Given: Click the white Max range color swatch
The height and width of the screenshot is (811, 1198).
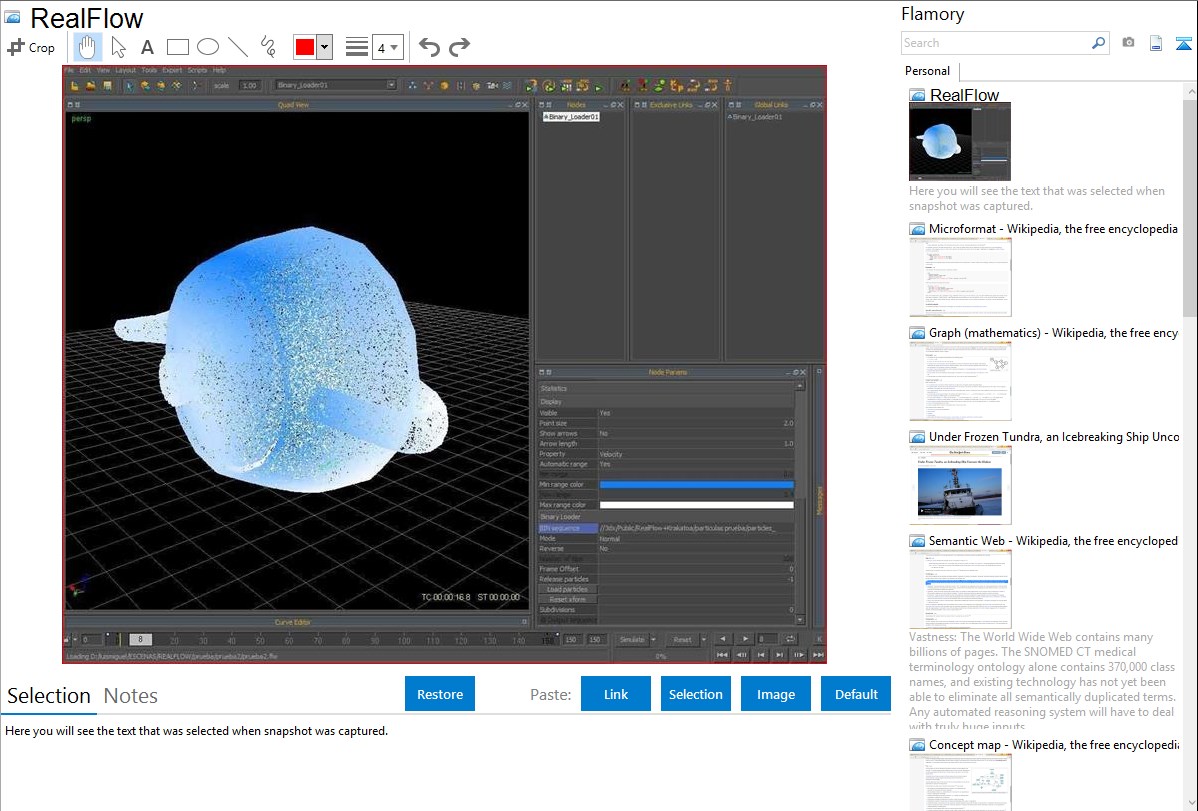Looking at the screenshot, I should point(697,505).
